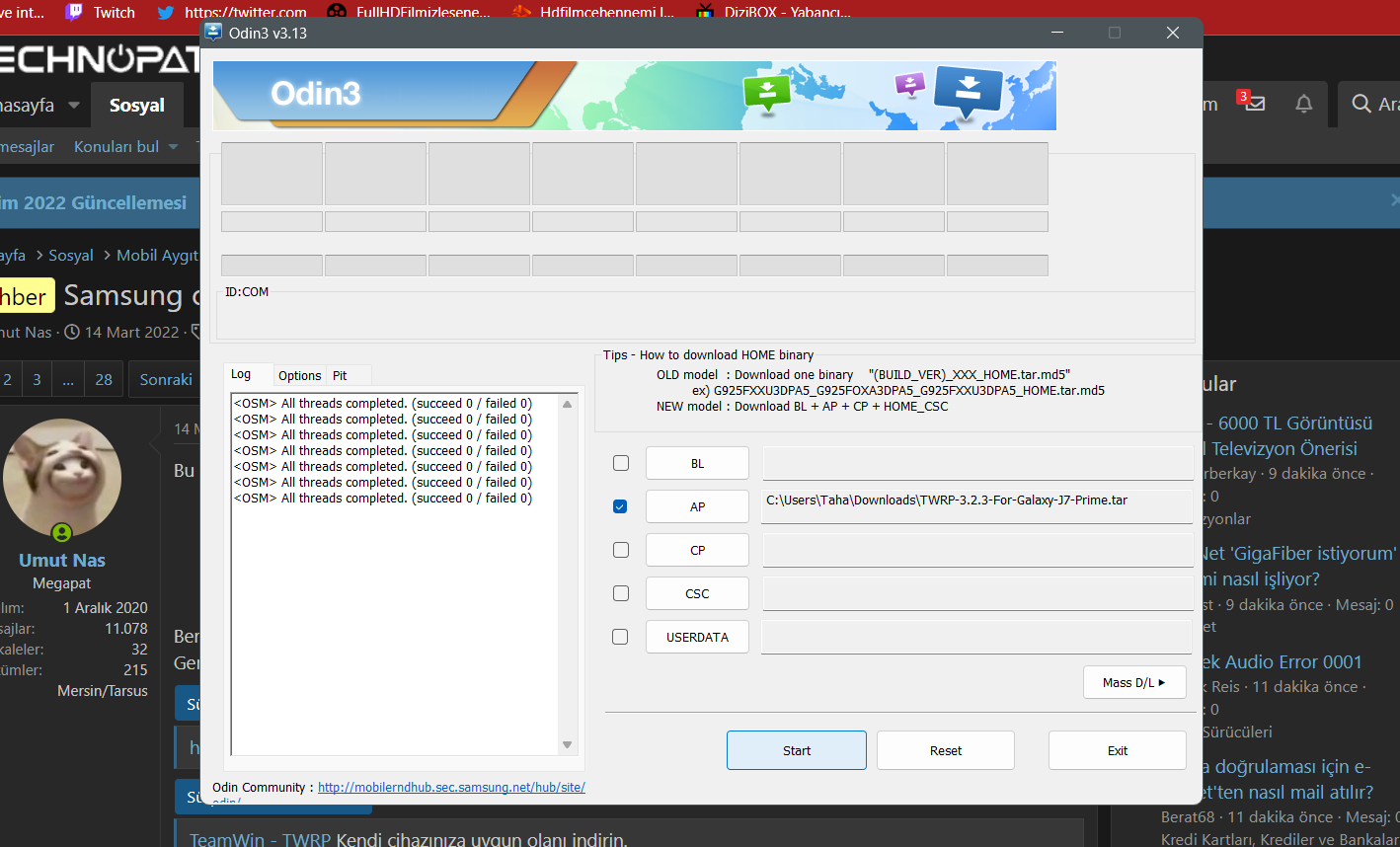Switch to the Options tab

tap(299, 375)
